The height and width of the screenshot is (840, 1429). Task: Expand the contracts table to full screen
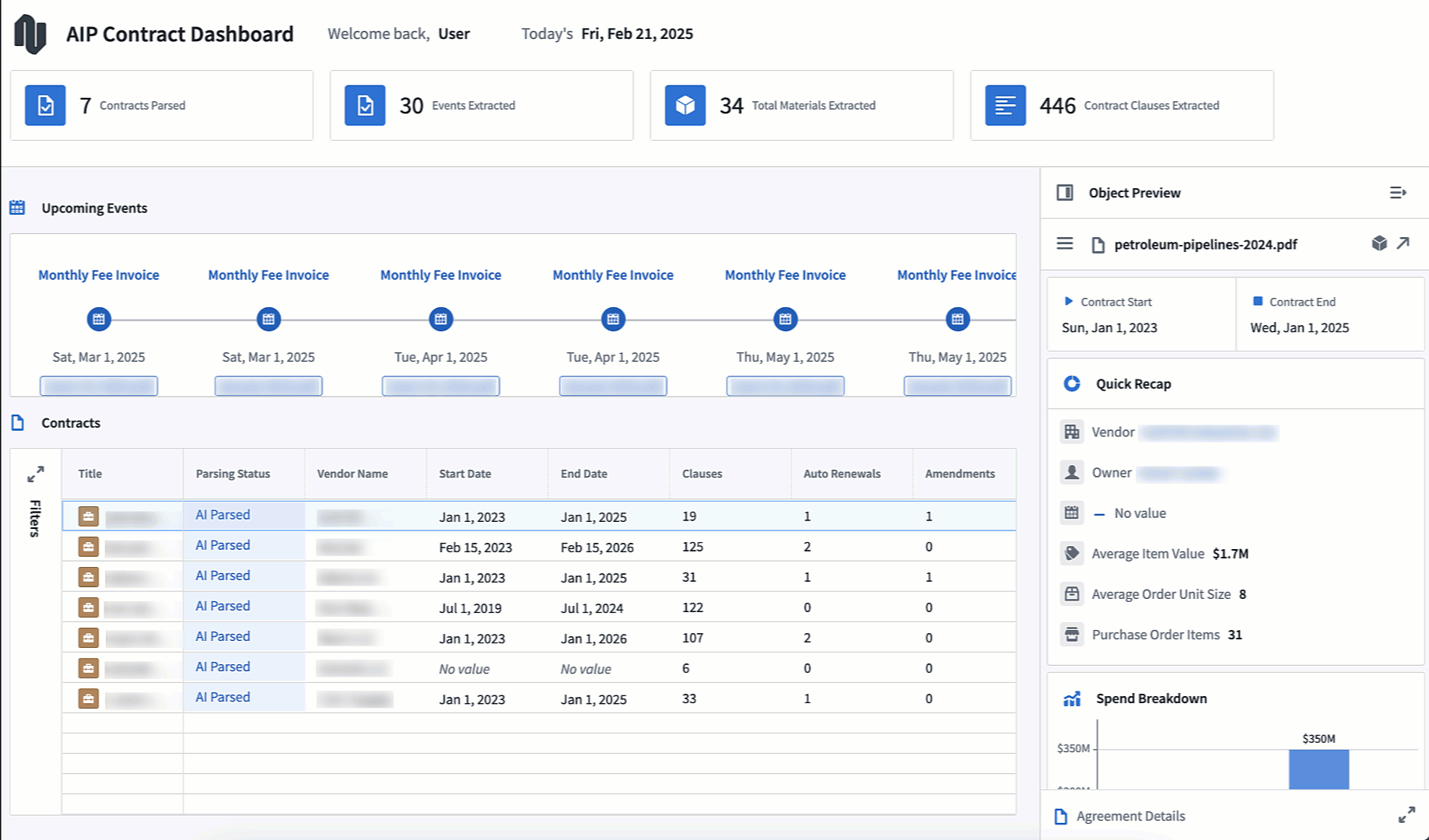pos(36,474)
